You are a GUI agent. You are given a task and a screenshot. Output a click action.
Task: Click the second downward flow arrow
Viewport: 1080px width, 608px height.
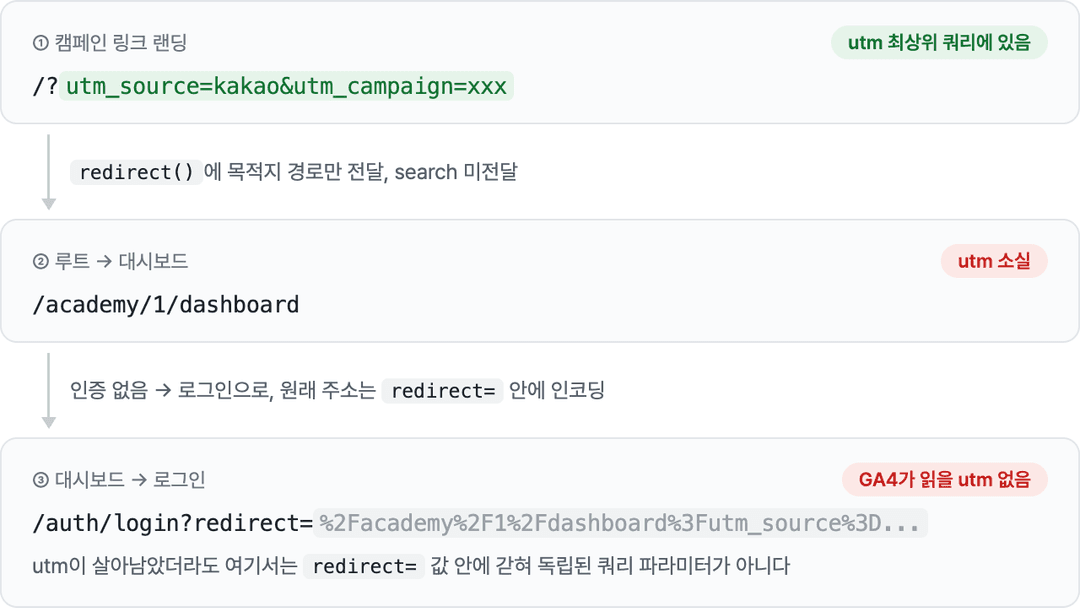[48, 390]
